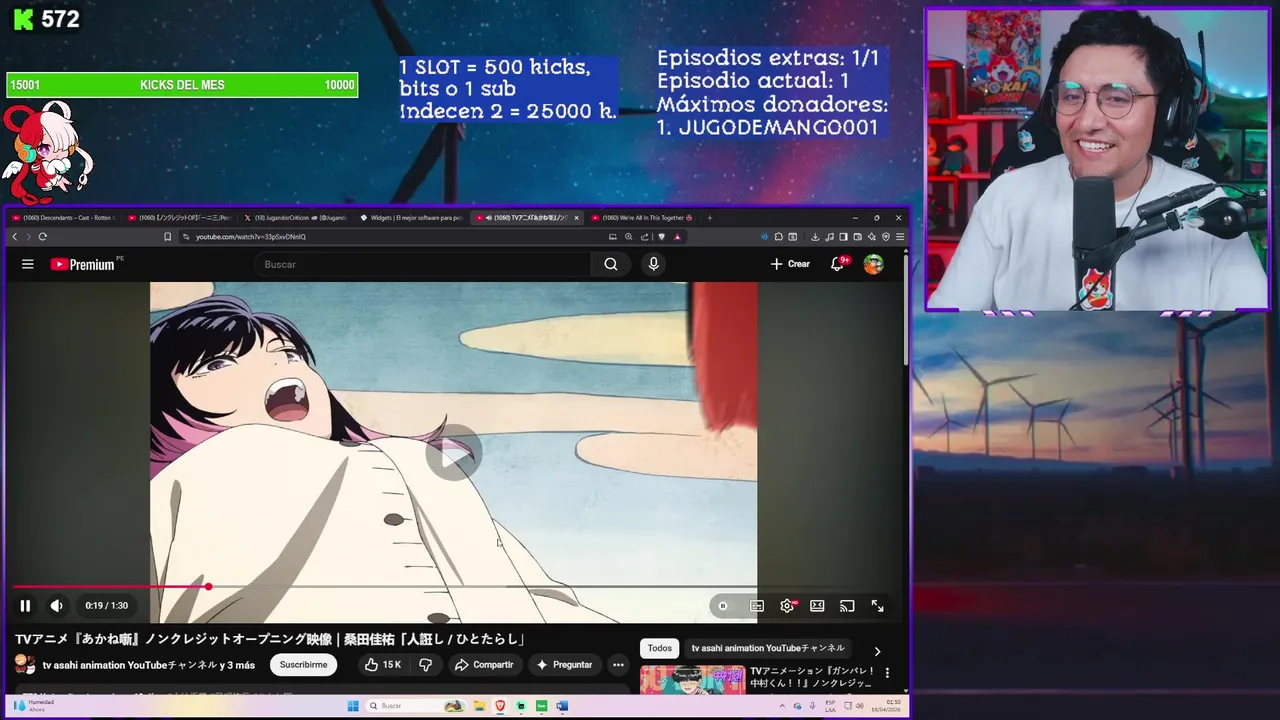Select tv asahi animation YouTube chip
The width and height of the screenshot is (1280, 720).
point(768,648)
